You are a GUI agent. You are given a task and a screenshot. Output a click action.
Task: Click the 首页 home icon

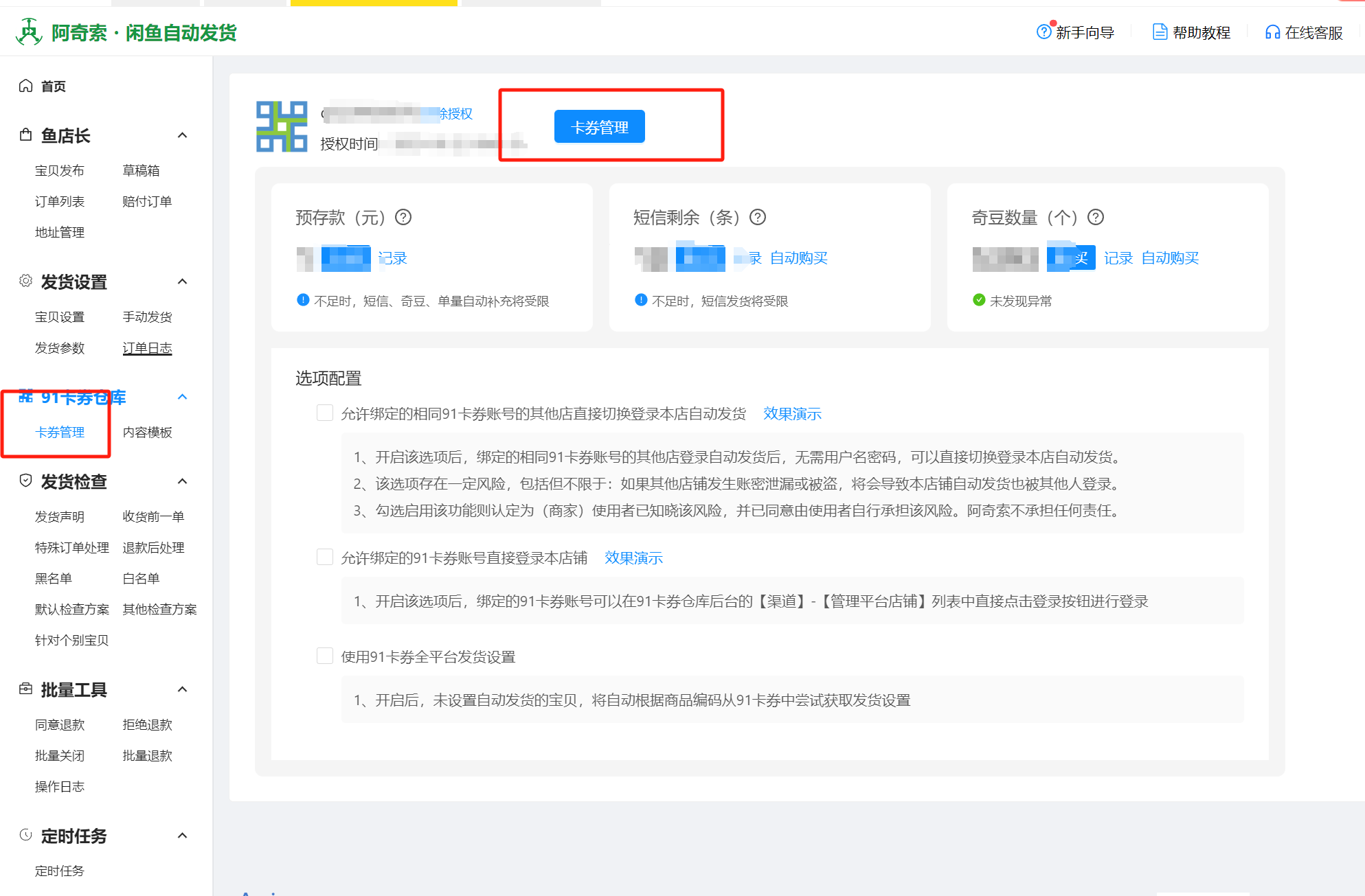point(26,86)
